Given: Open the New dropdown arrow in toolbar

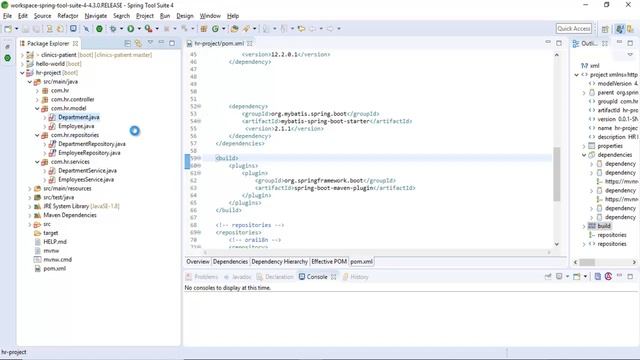Looking at the screenshot, I should (x=16, y=29).
